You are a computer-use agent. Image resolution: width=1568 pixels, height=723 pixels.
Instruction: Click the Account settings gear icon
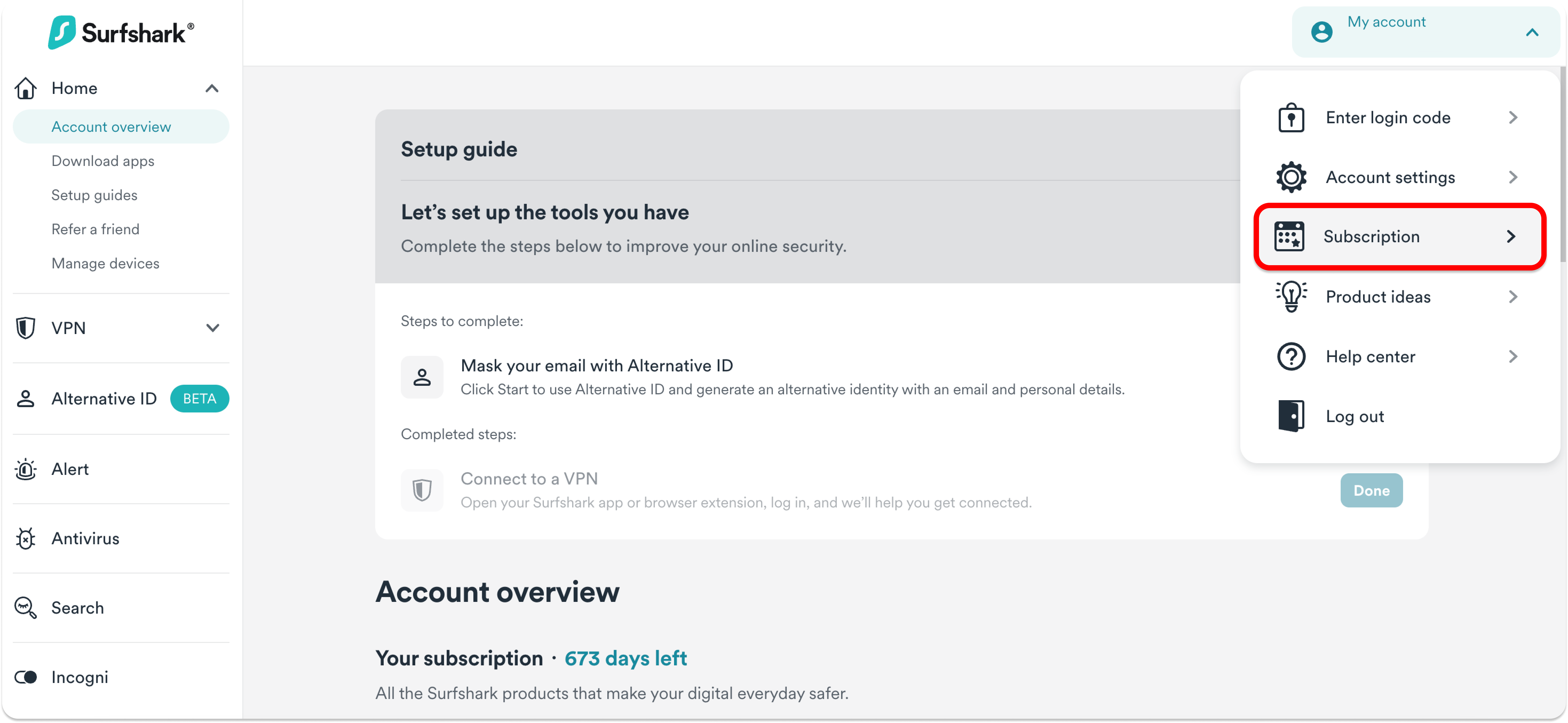pyautogui.click(x=1290, y=177)
